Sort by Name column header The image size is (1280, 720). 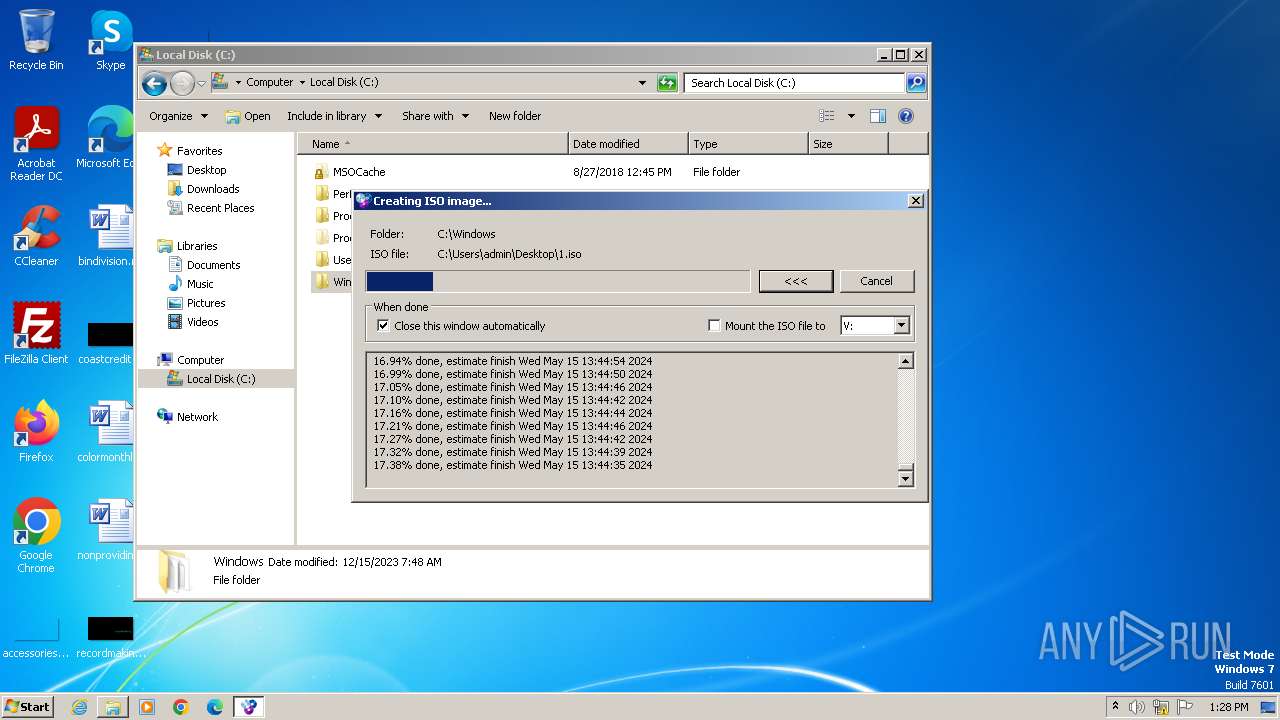pos(433,144)
